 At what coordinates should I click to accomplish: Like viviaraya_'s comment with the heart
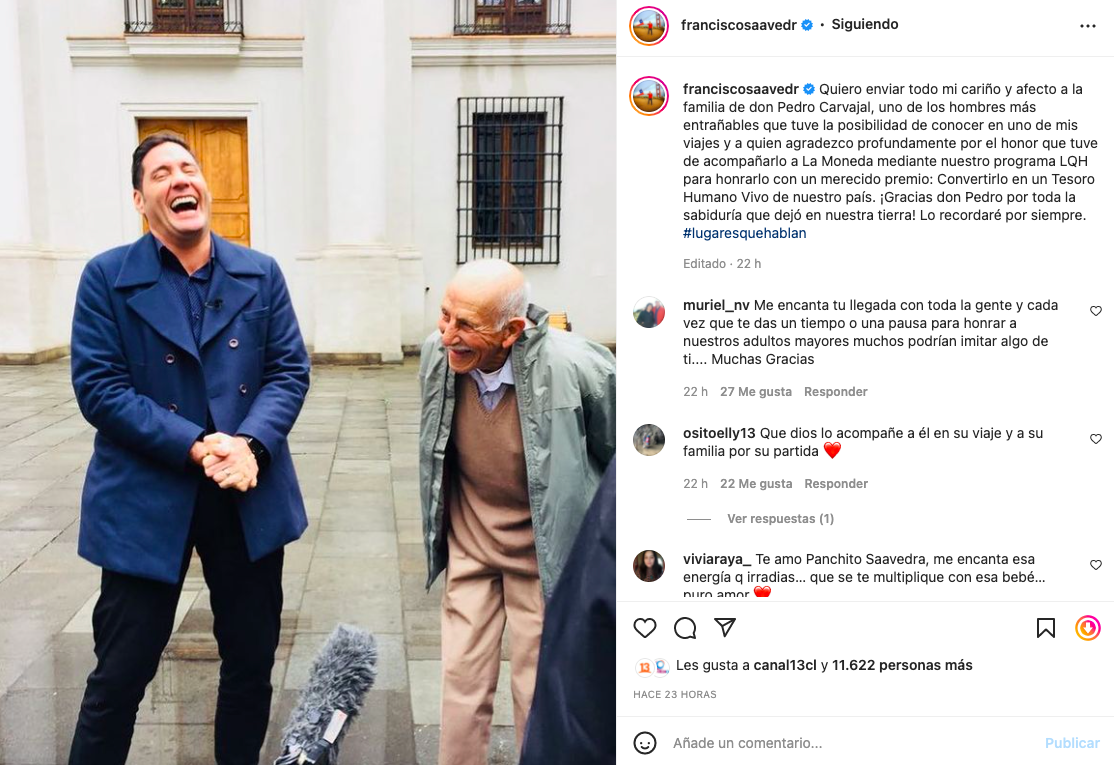tap(1096, 565)
